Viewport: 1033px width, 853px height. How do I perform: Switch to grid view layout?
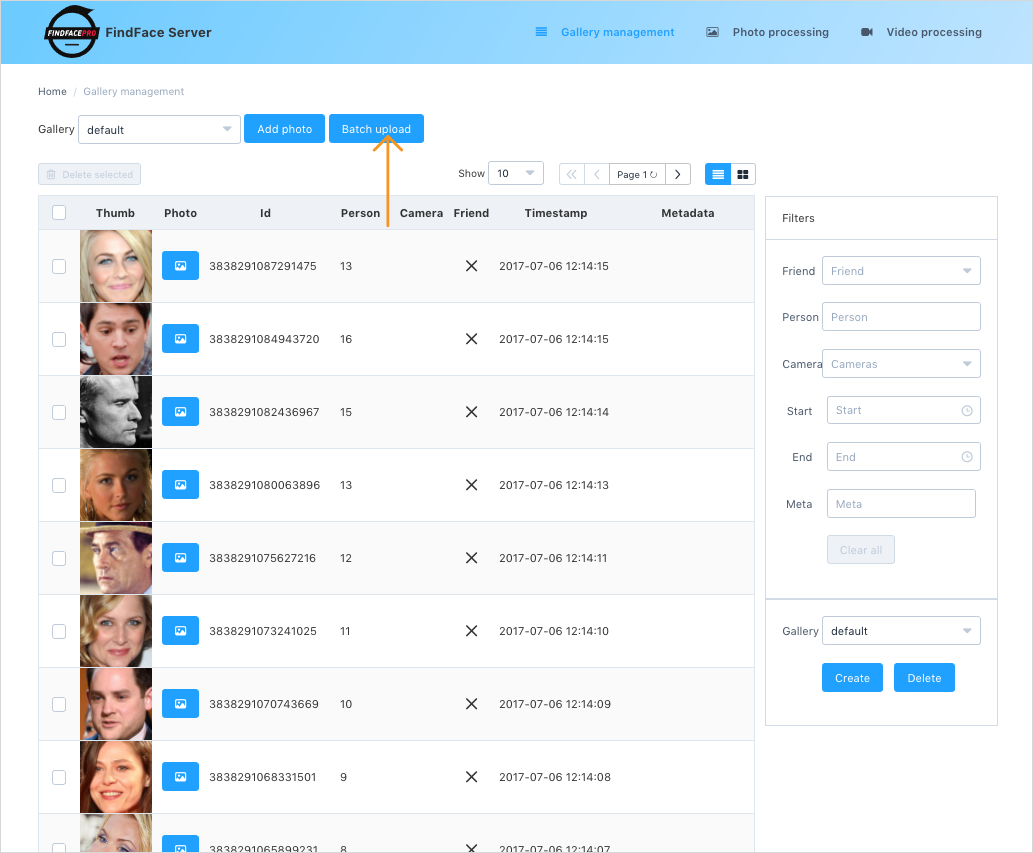tap(743, 175)
